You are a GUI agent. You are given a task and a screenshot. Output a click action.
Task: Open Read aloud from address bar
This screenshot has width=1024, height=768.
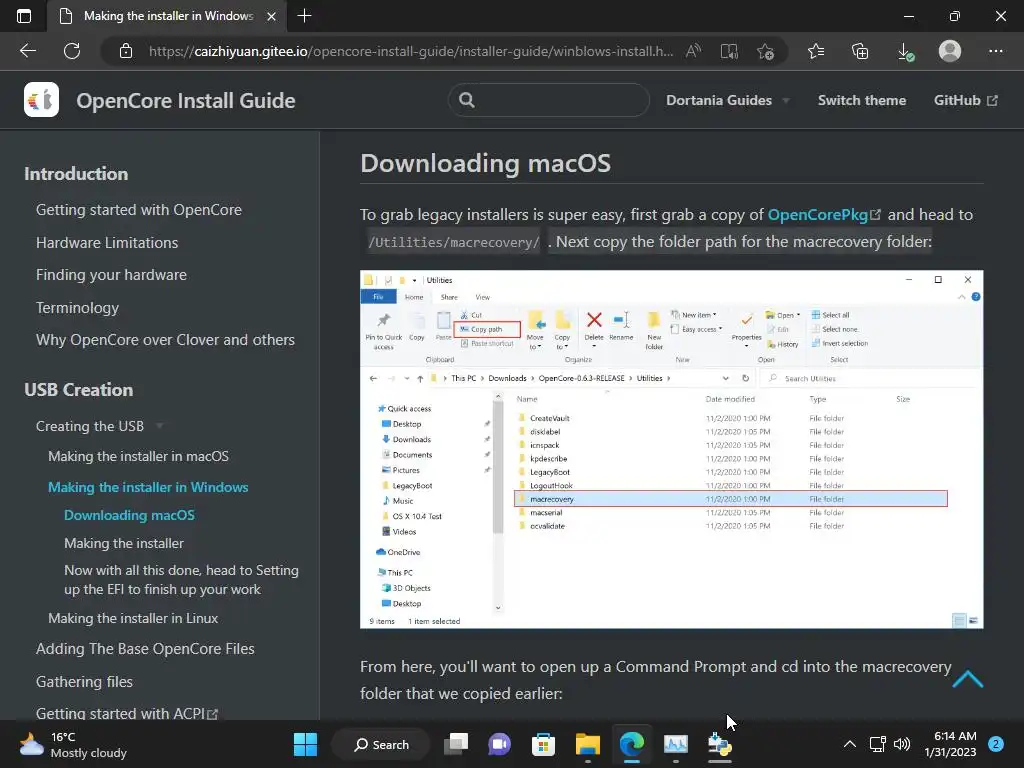693,51
